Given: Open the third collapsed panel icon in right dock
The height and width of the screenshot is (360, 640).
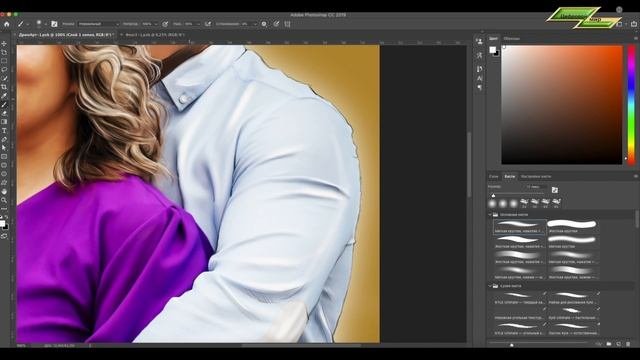Looking at the screenshot, I should click(x=479, y=69).
